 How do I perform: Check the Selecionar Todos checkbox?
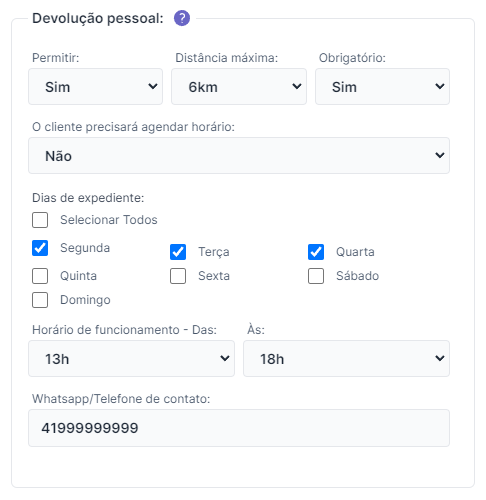40,220
